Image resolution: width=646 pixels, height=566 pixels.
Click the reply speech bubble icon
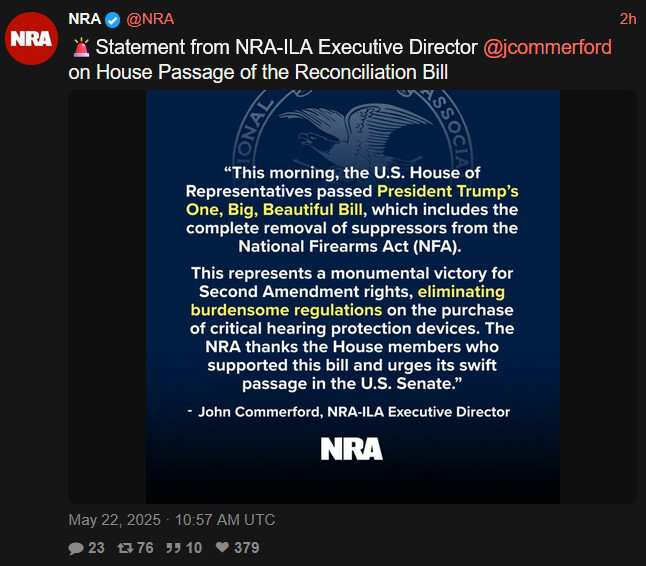click(76, 548)
